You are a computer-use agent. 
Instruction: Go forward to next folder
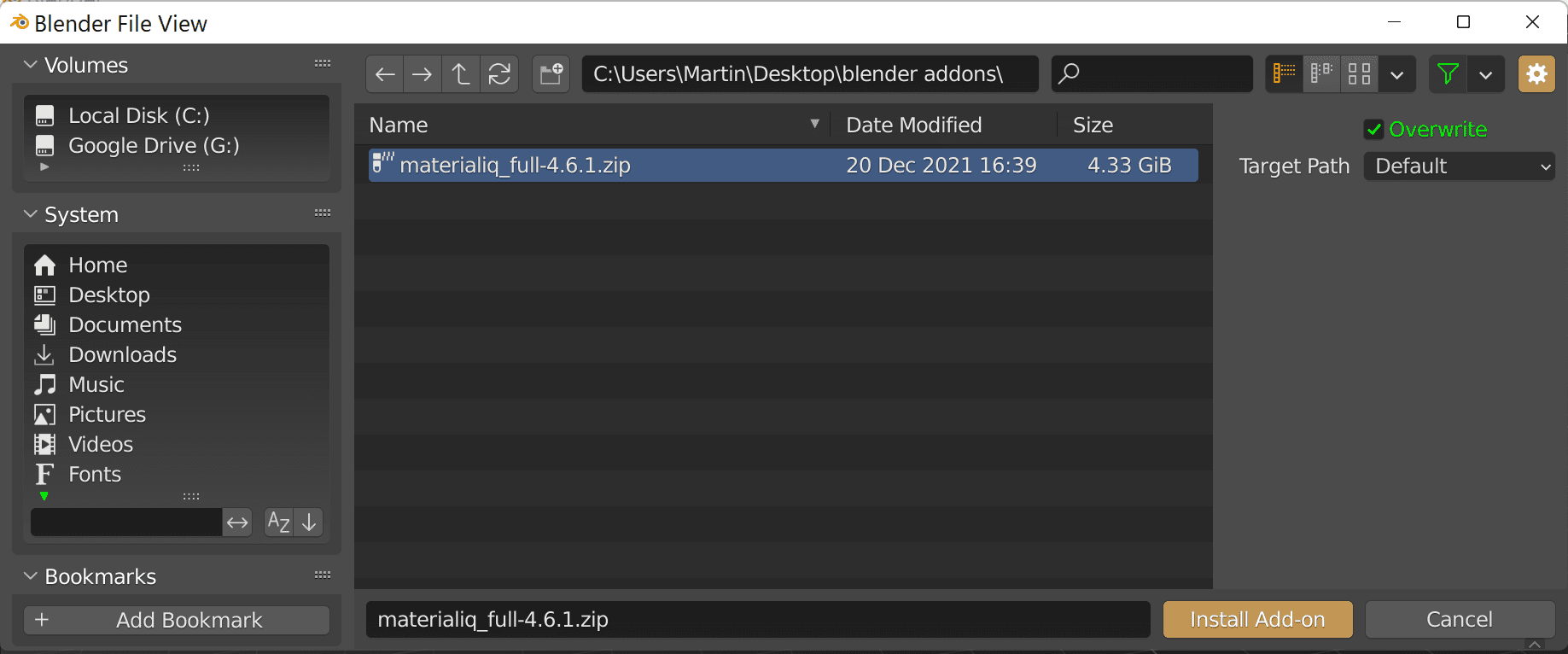423,74
